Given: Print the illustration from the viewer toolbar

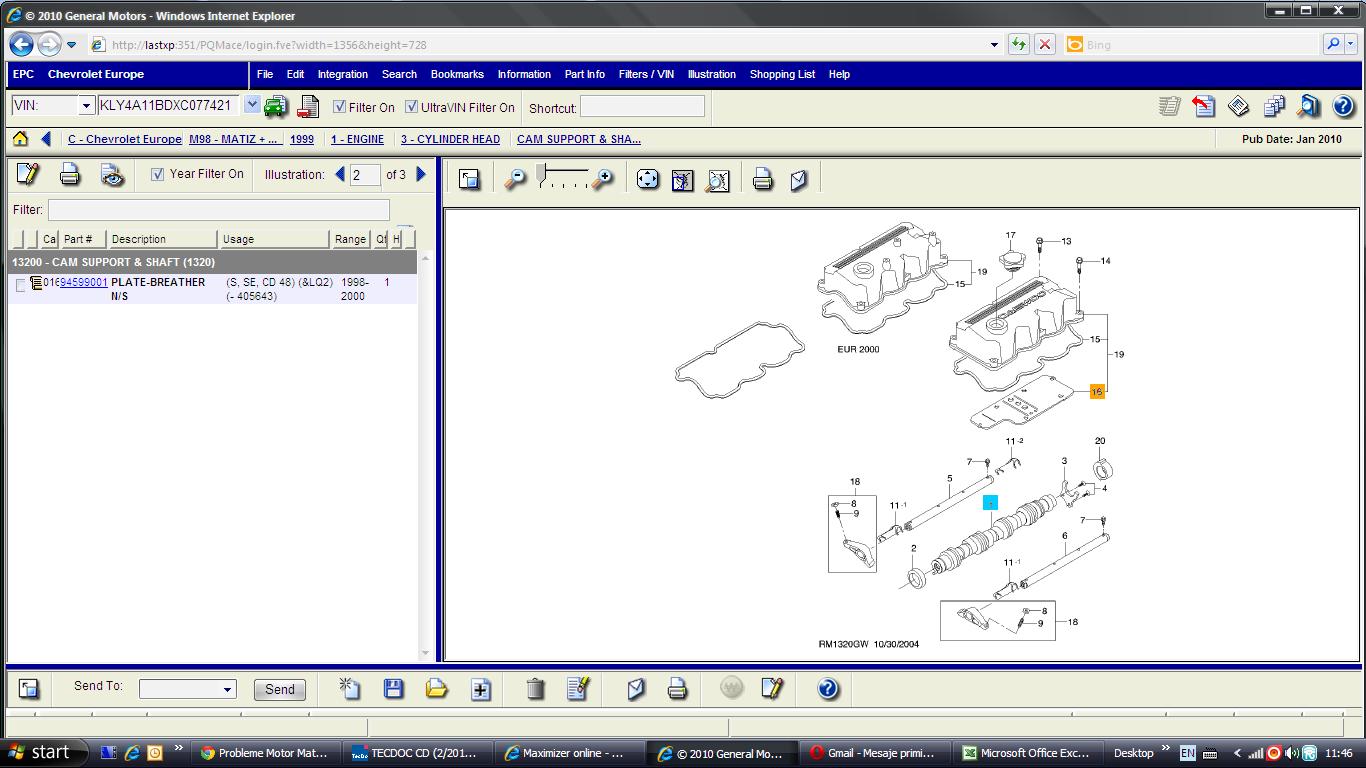Looking at the screenshot, I should (763, 179).
